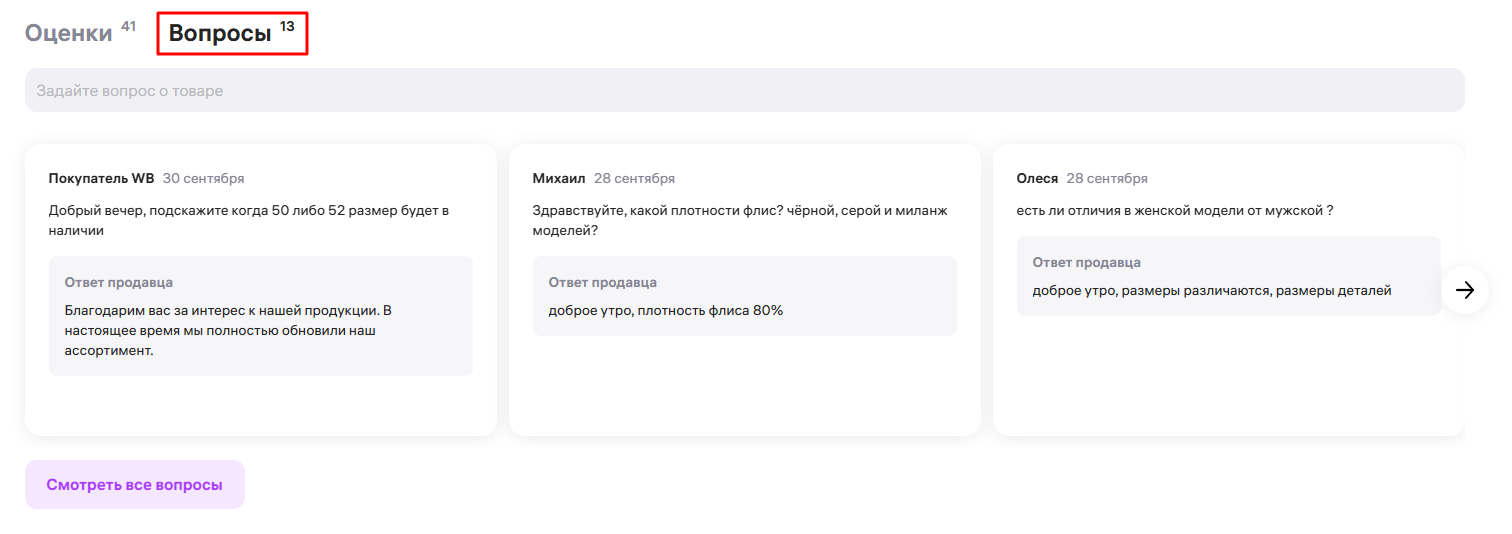Screen dimensions: 1512x534
Task: Click the seller answer about sizes differing
Action: [1211, 291]
